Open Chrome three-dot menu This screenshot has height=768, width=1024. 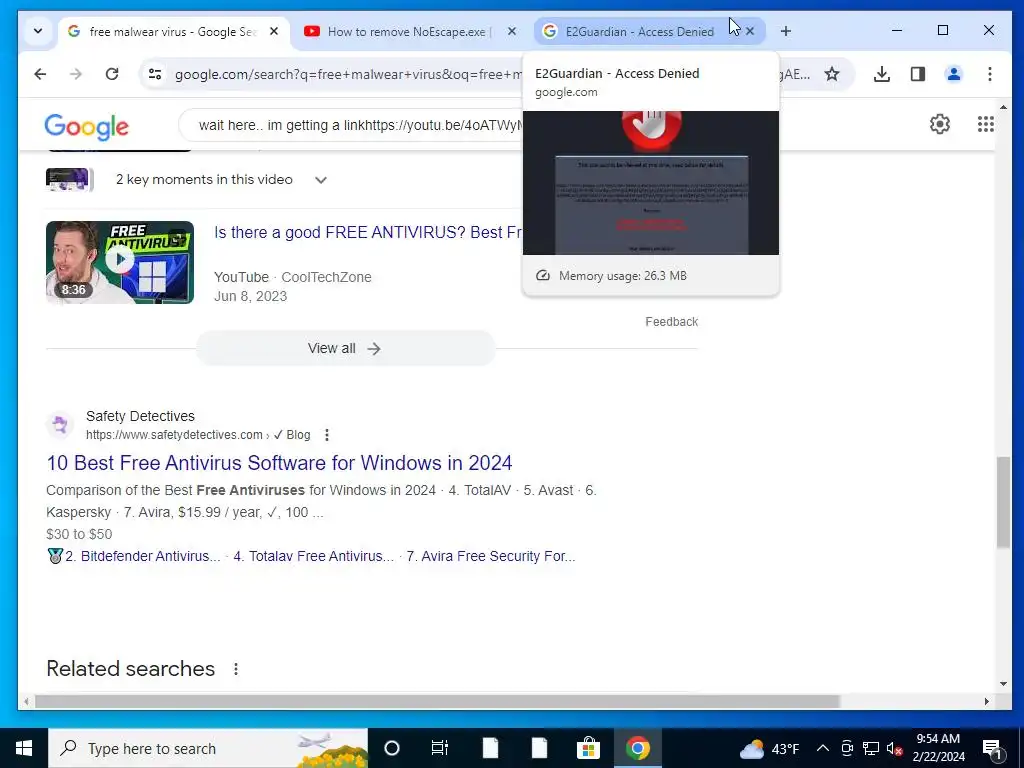pos(989,74)
